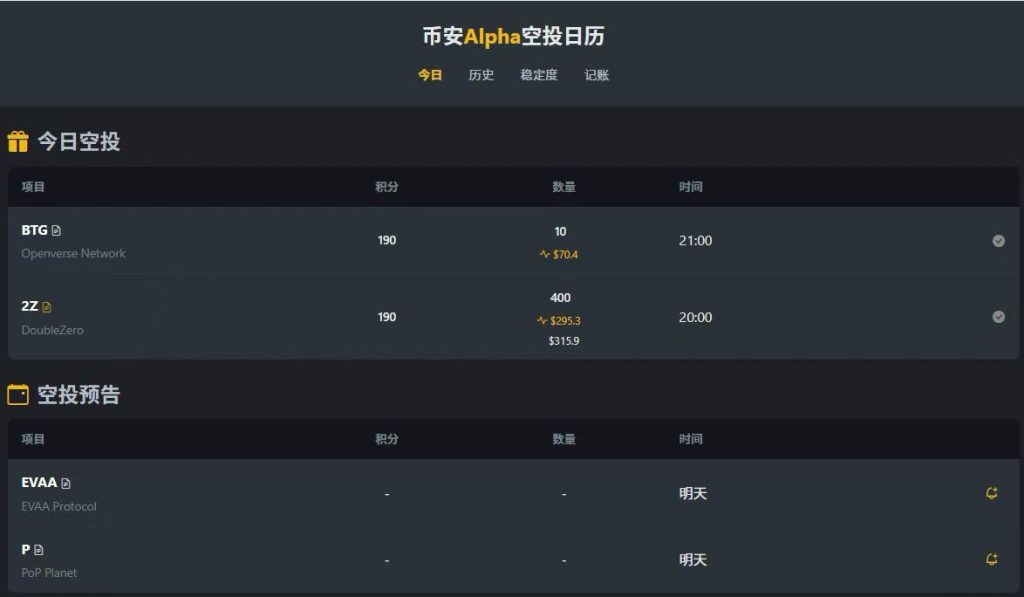The width and height of the screenshot is (1024, 597).
Task: Click the calendar icon for airdrop preview
Action: tap(18, 395)
